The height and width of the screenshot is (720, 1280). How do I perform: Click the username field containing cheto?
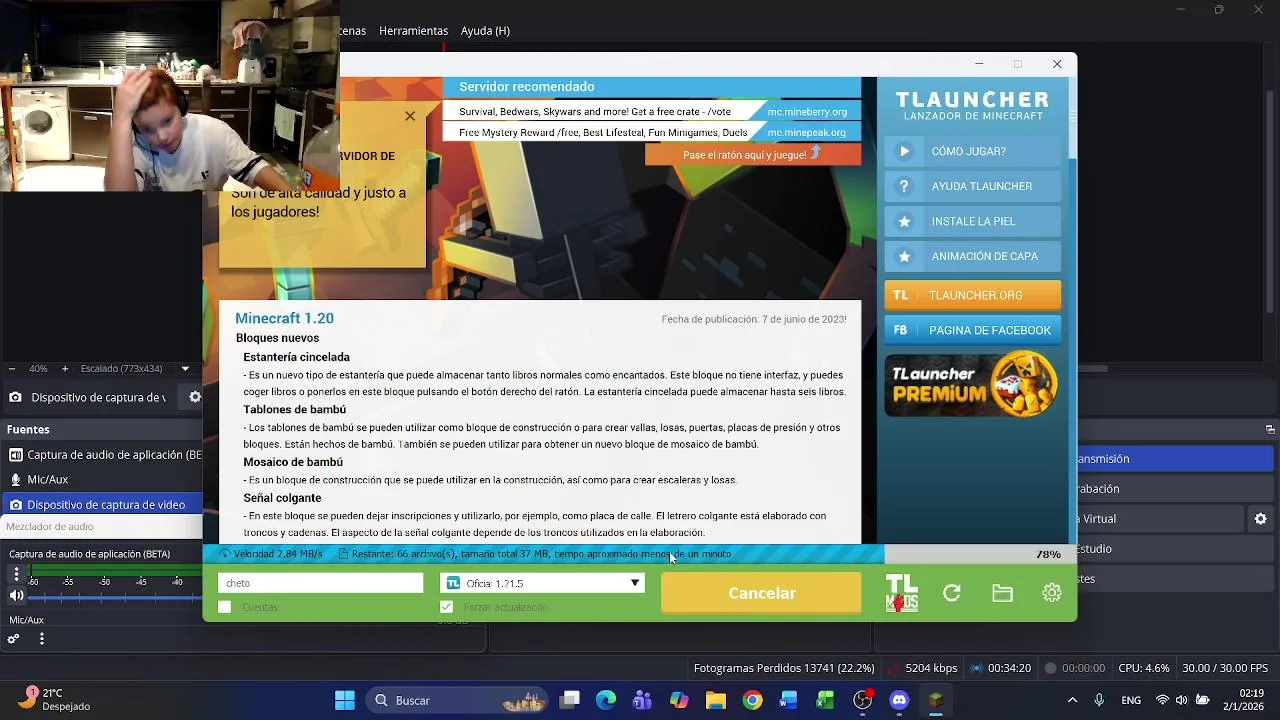320,583
